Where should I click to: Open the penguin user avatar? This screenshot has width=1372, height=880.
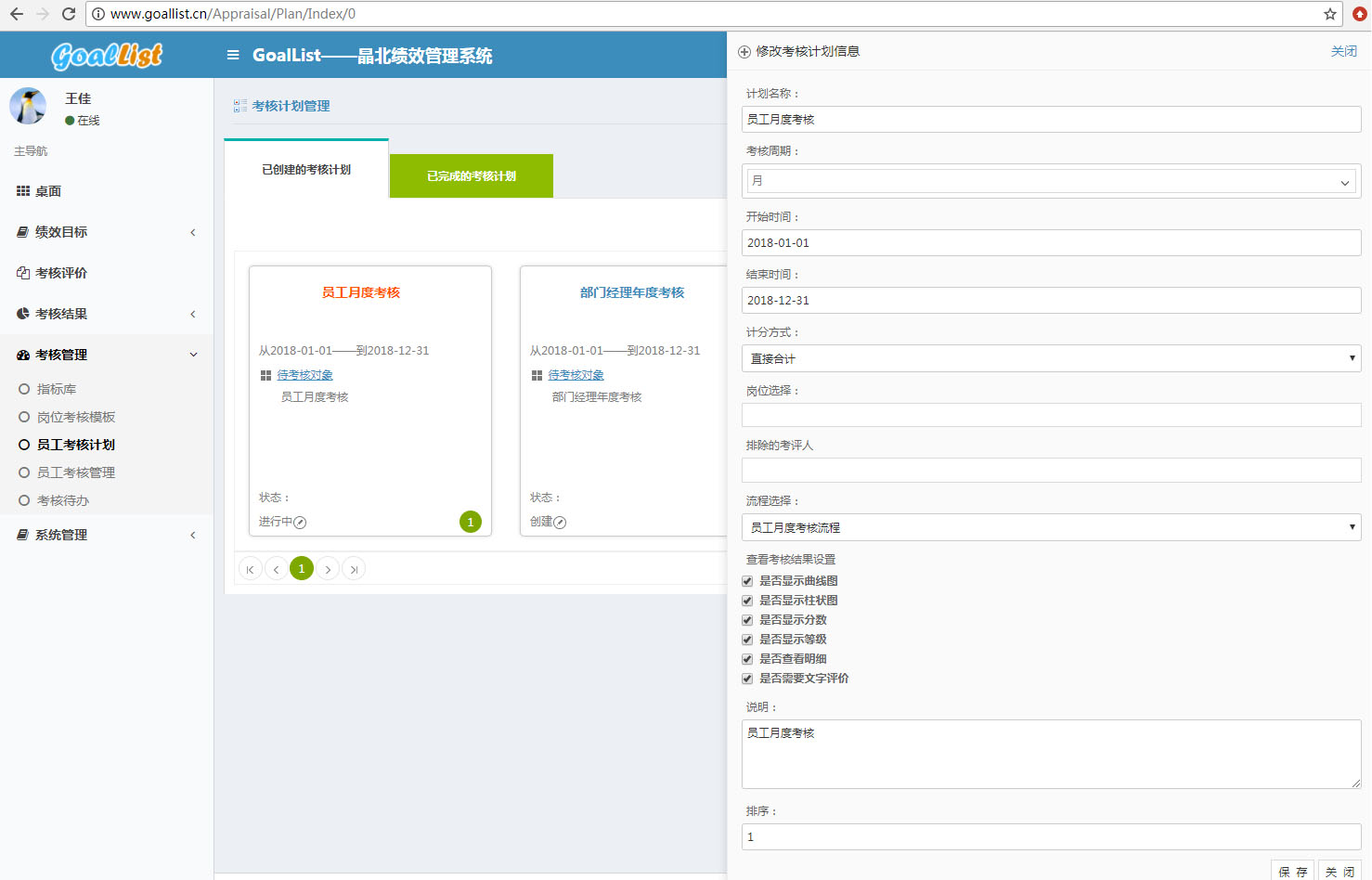[28, 107]
